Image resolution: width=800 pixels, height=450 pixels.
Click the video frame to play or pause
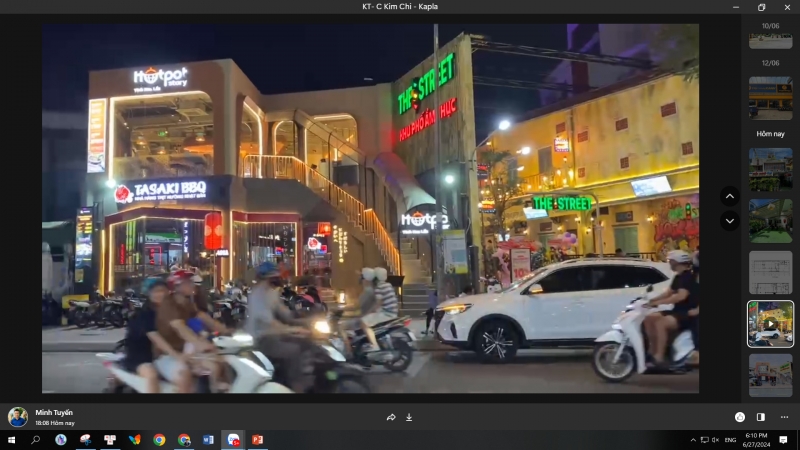click(370, 208)
